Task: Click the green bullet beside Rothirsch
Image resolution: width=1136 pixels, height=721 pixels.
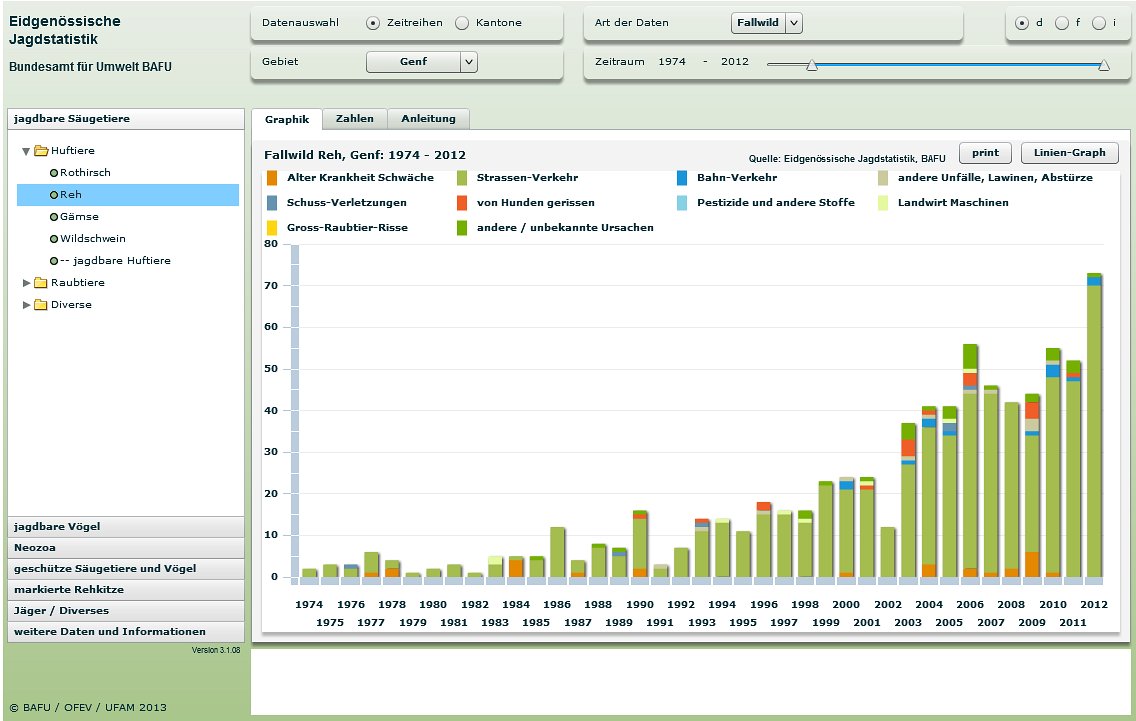Action: point(54,173)
